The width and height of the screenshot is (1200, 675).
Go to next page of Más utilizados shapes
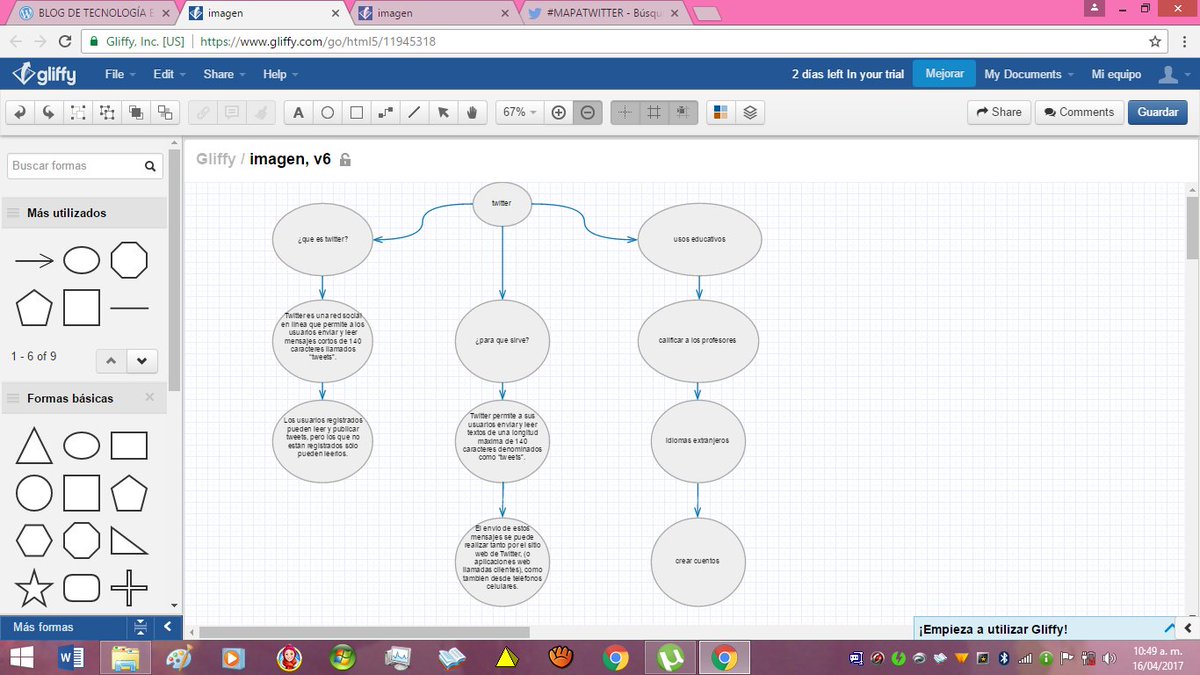pyautogui.click(x=142, y=361)
